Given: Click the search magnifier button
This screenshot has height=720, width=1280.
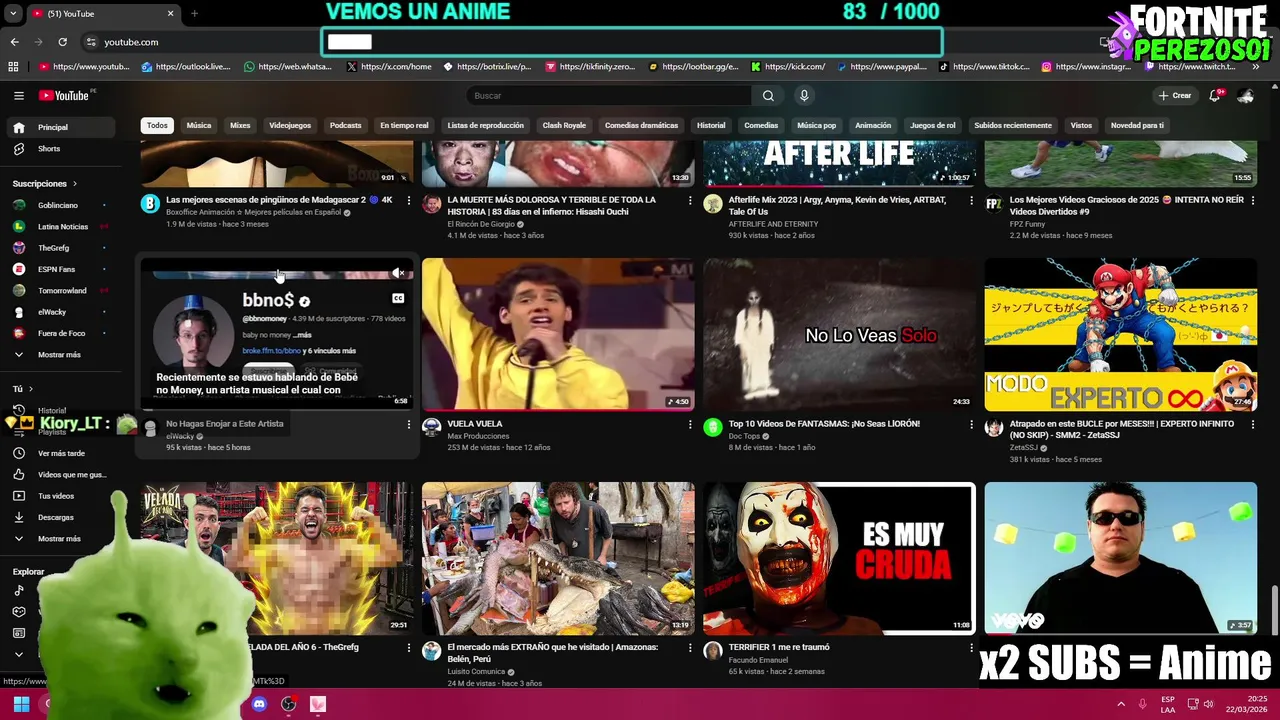Looking at the screenshot, I should click(x=768, y=96).
